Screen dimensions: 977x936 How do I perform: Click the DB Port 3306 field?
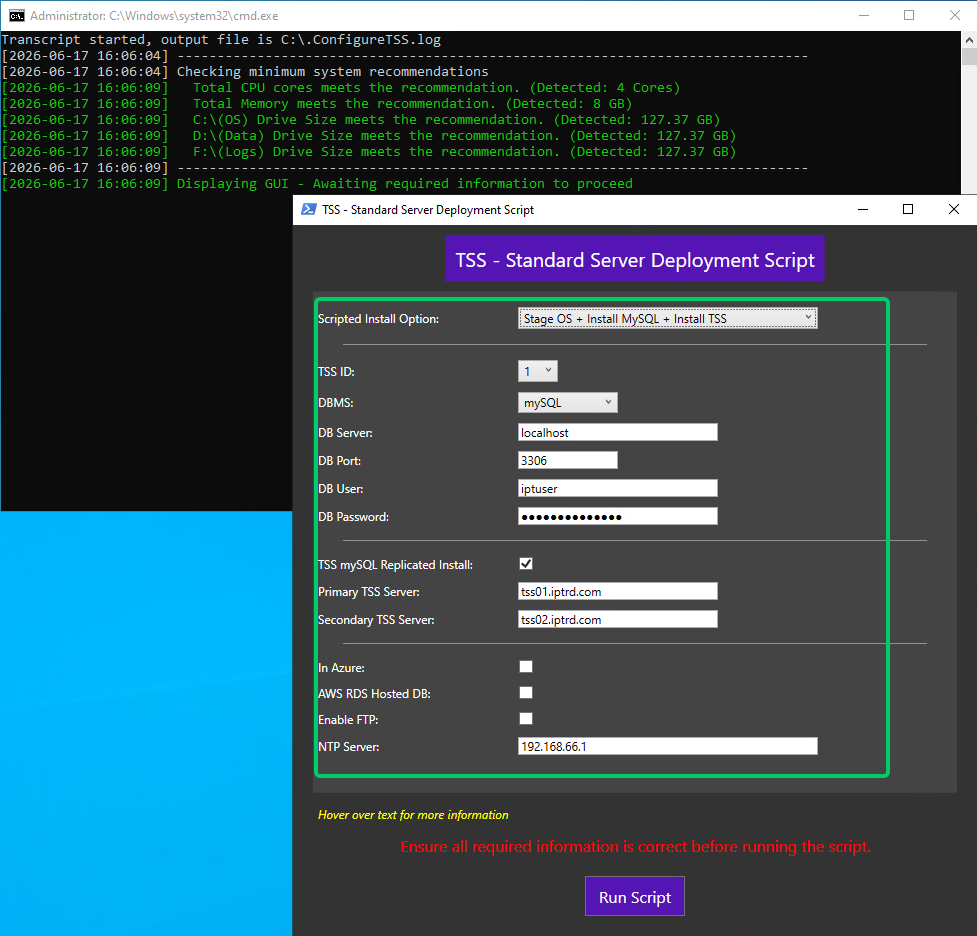[x=568, y=461]
